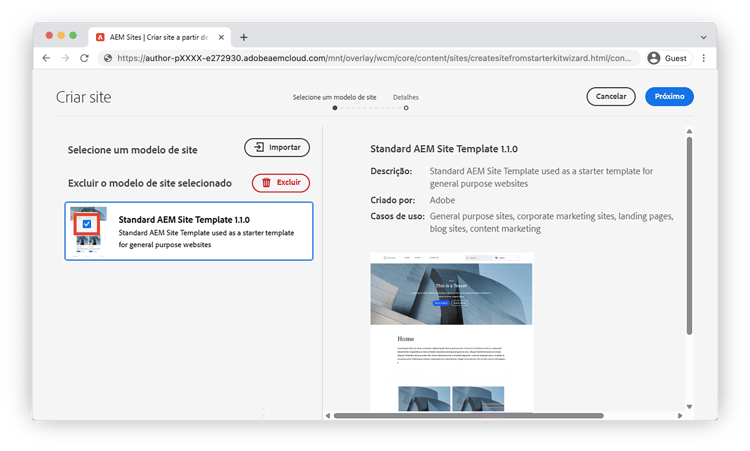750x451 pixels.
Task: Select the AEM Sites browser tab
Action: pyautogui.click(x=160, y=37)
